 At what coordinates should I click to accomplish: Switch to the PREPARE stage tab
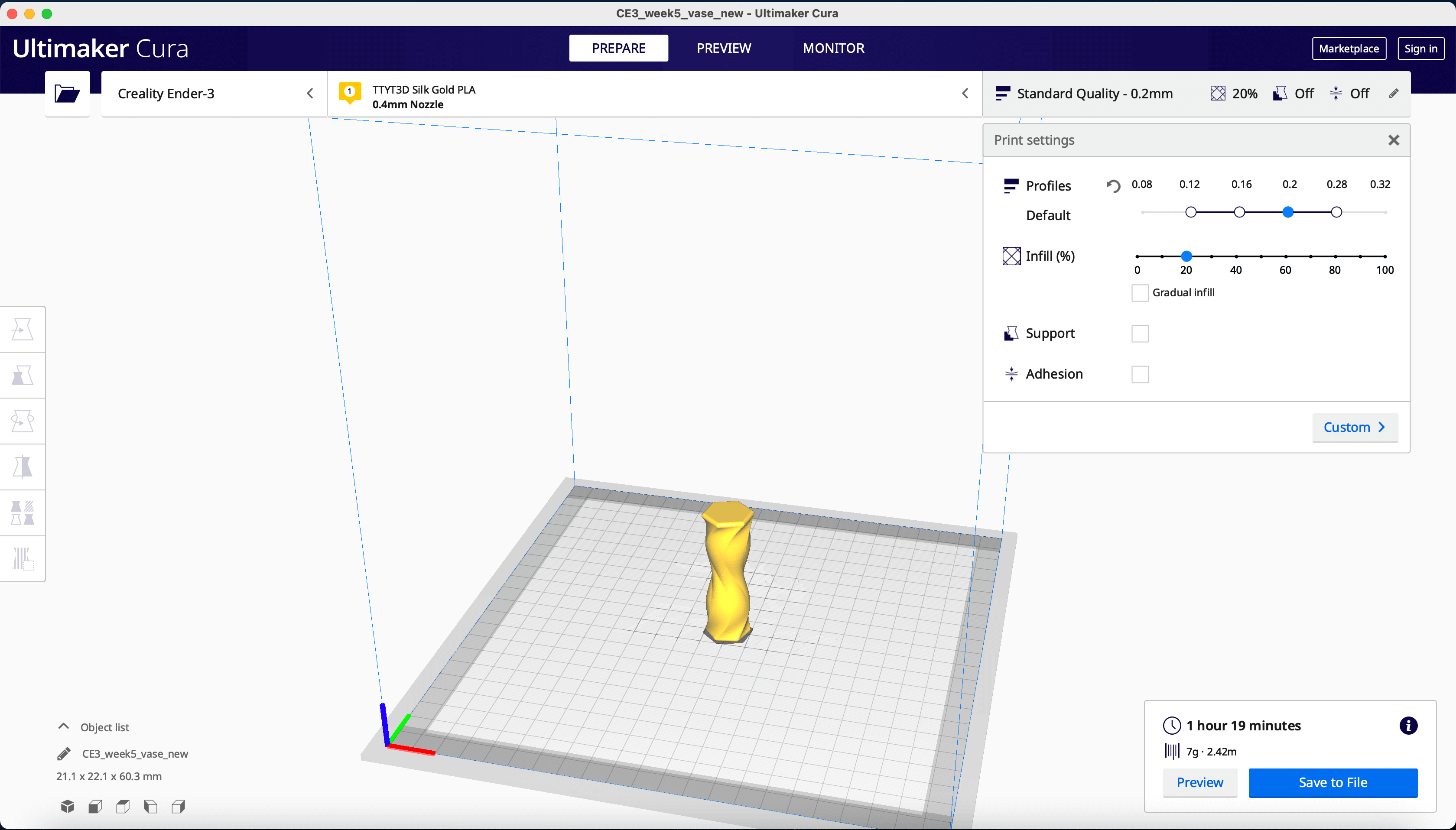tap(618, 48)
